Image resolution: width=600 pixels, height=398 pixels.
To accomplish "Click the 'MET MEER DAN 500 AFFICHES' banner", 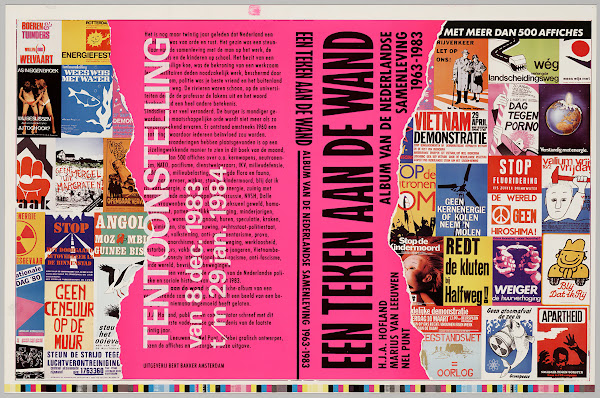I will (515, 32).
